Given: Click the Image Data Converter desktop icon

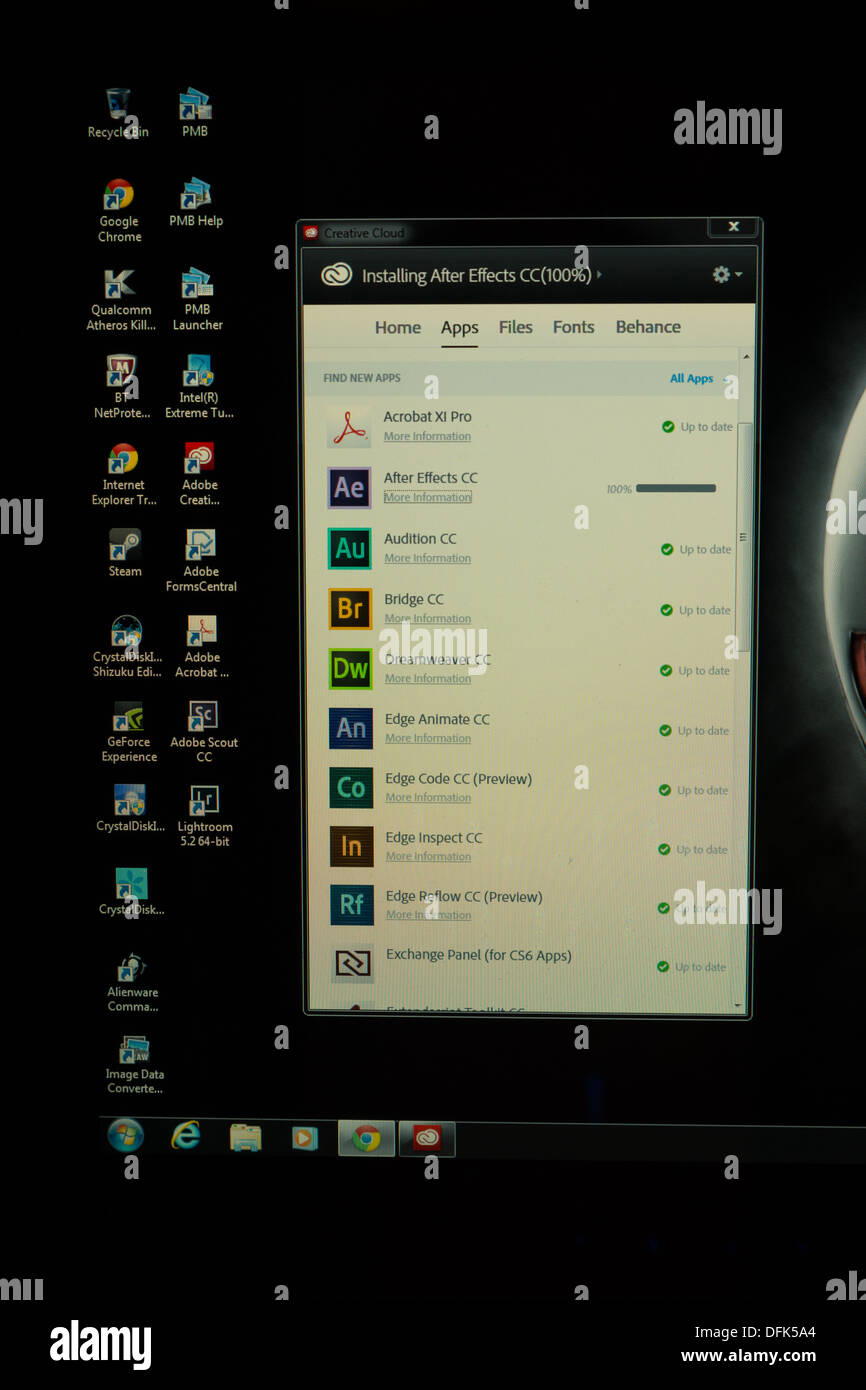Looking at the screenshot, I should [135, 1065].
